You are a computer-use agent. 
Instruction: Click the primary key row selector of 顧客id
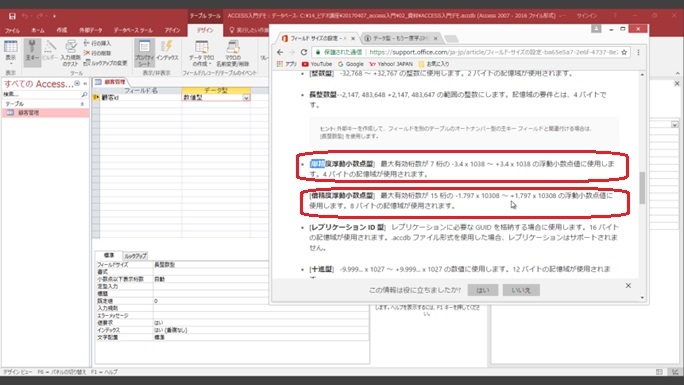96,98
